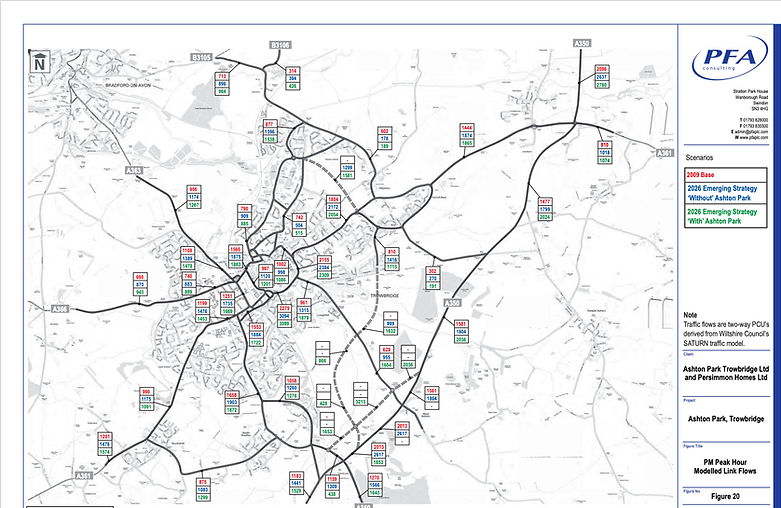Click the 'Note' heading in sidebar
The height and width of the screenshot is (508, 781).
(x=690, y=315)
